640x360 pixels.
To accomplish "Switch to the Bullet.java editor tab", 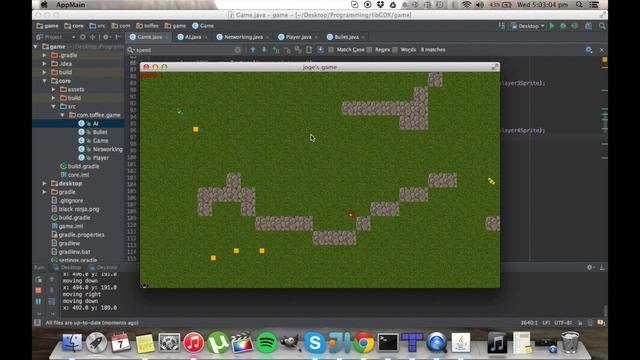I will tap(346, 37).
